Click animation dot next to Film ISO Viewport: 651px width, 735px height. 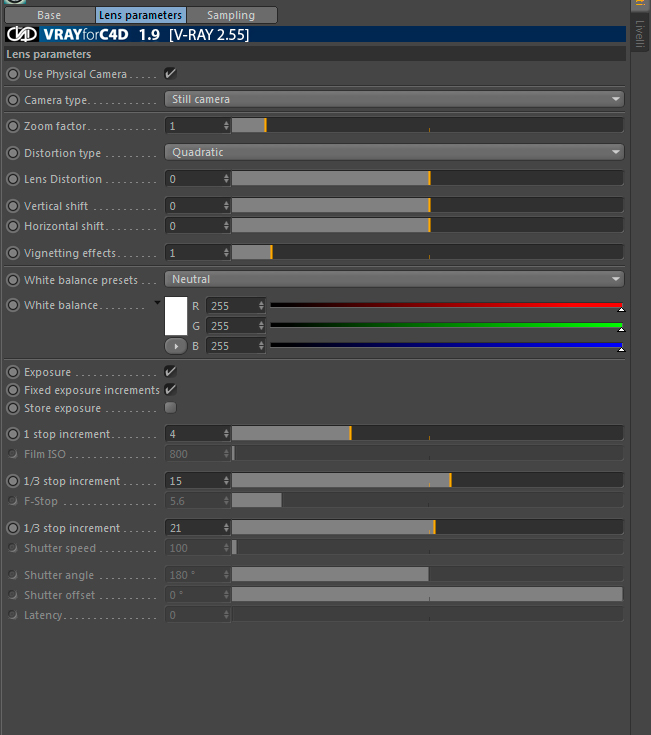(x=13, y=453)
